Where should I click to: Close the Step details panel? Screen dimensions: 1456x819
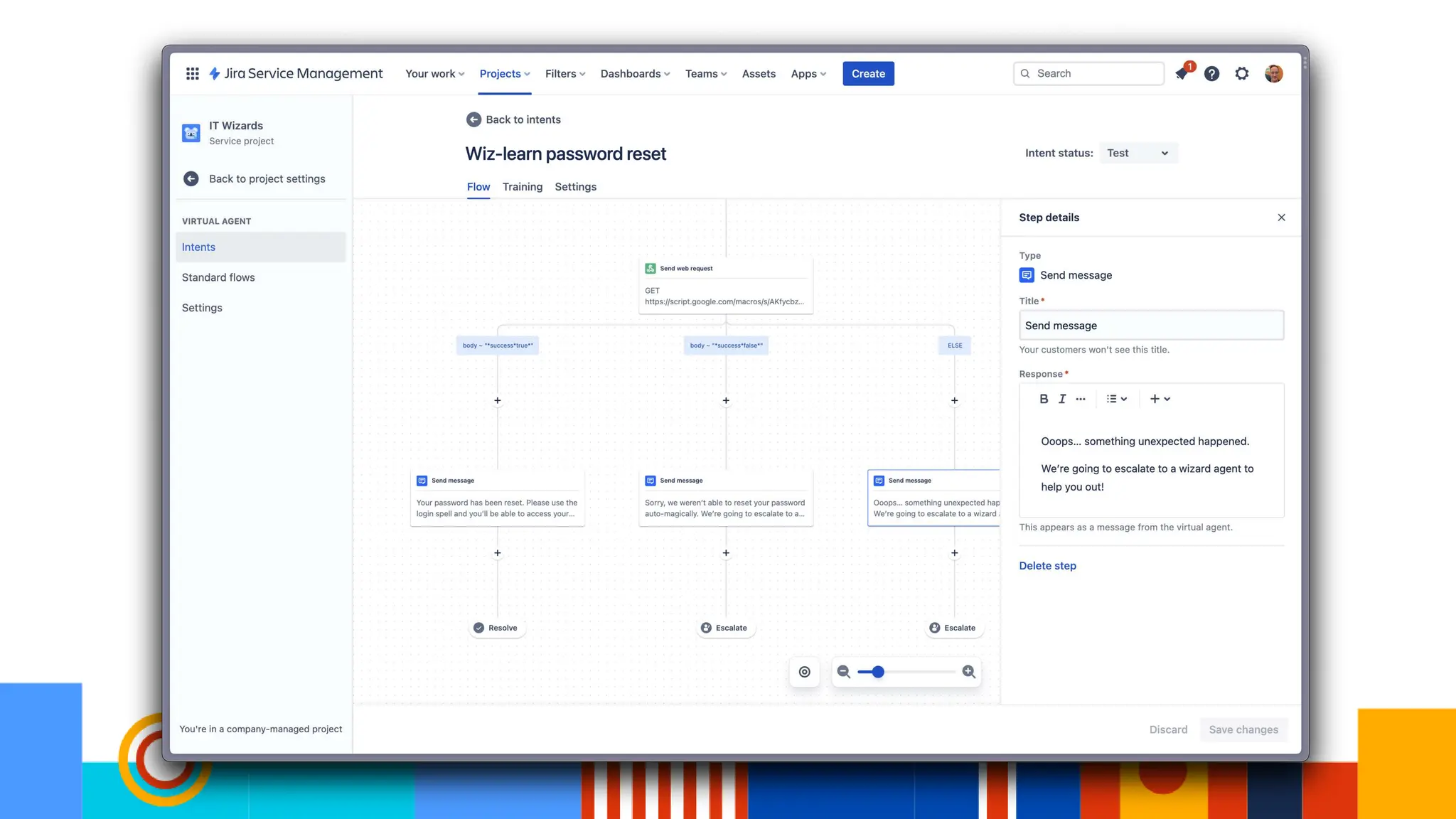click(x=1281, y=218)
